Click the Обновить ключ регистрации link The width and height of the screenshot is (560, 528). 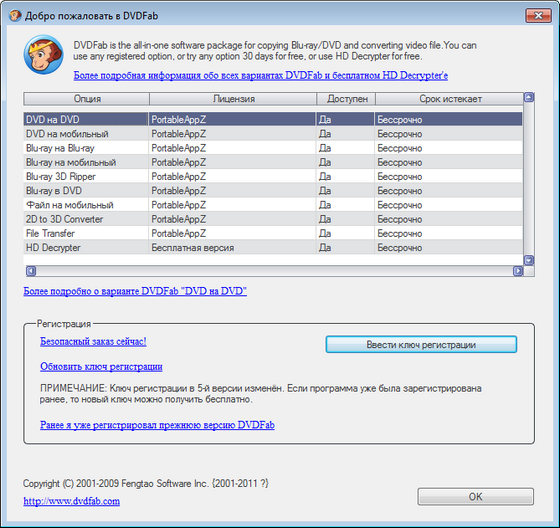pyautogui.click(x=101, y=367)
